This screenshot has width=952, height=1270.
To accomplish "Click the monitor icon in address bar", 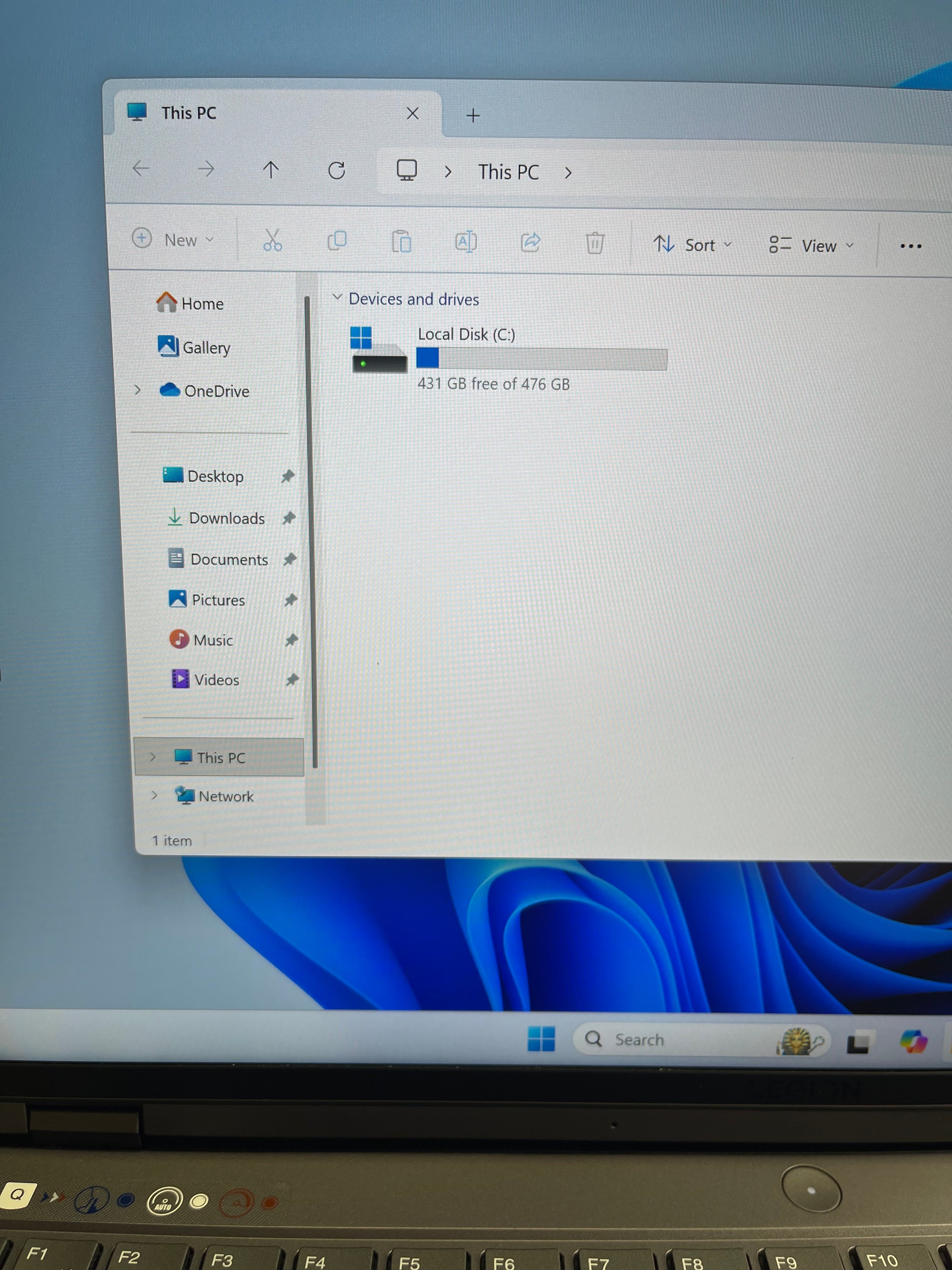I will click(407, 170).
